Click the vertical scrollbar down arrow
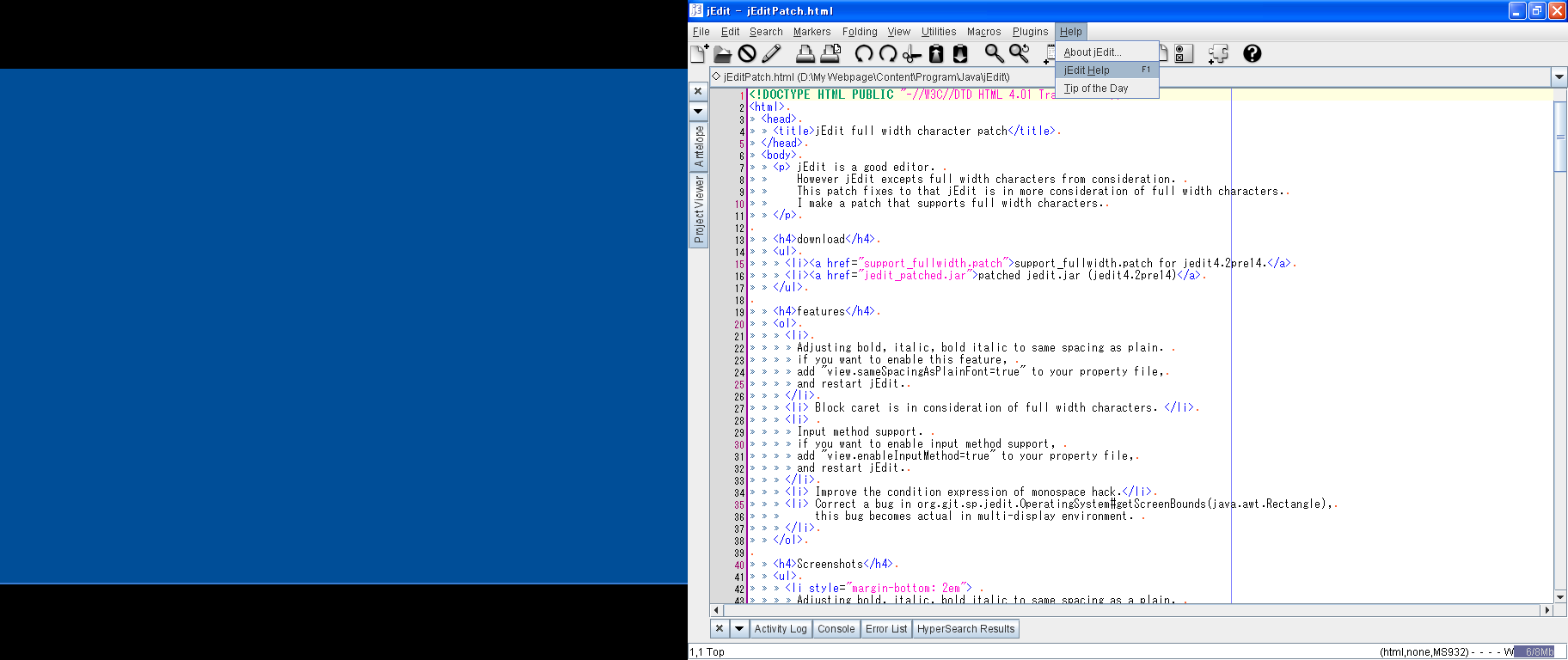This screenshot has height=660, width=1568. 1560,596
